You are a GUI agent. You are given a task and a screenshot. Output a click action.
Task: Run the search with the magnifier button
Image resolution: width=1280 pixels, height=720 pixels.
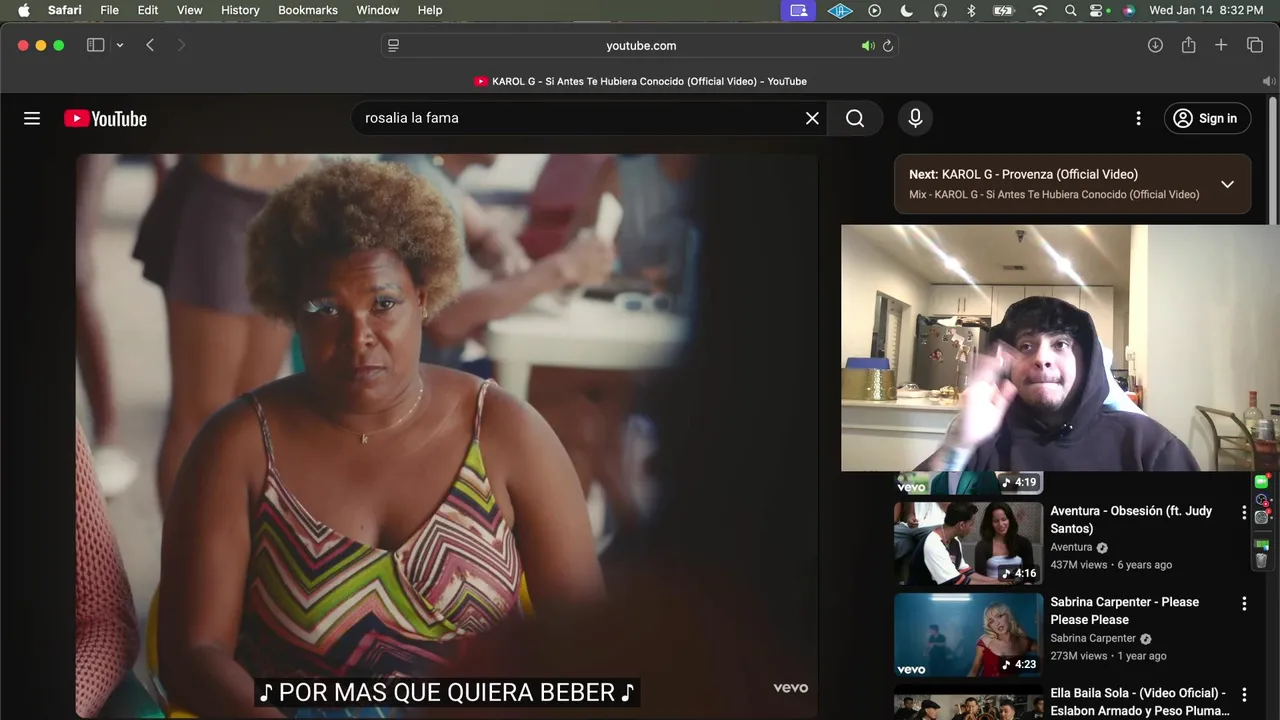[855, 118]
